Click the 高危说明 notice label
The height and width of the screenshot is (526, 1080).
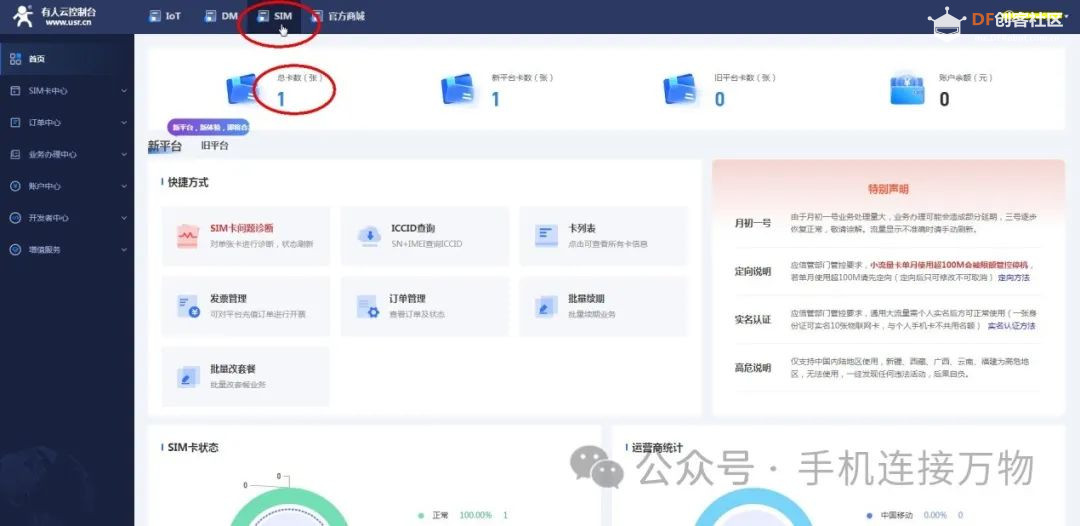752,368
